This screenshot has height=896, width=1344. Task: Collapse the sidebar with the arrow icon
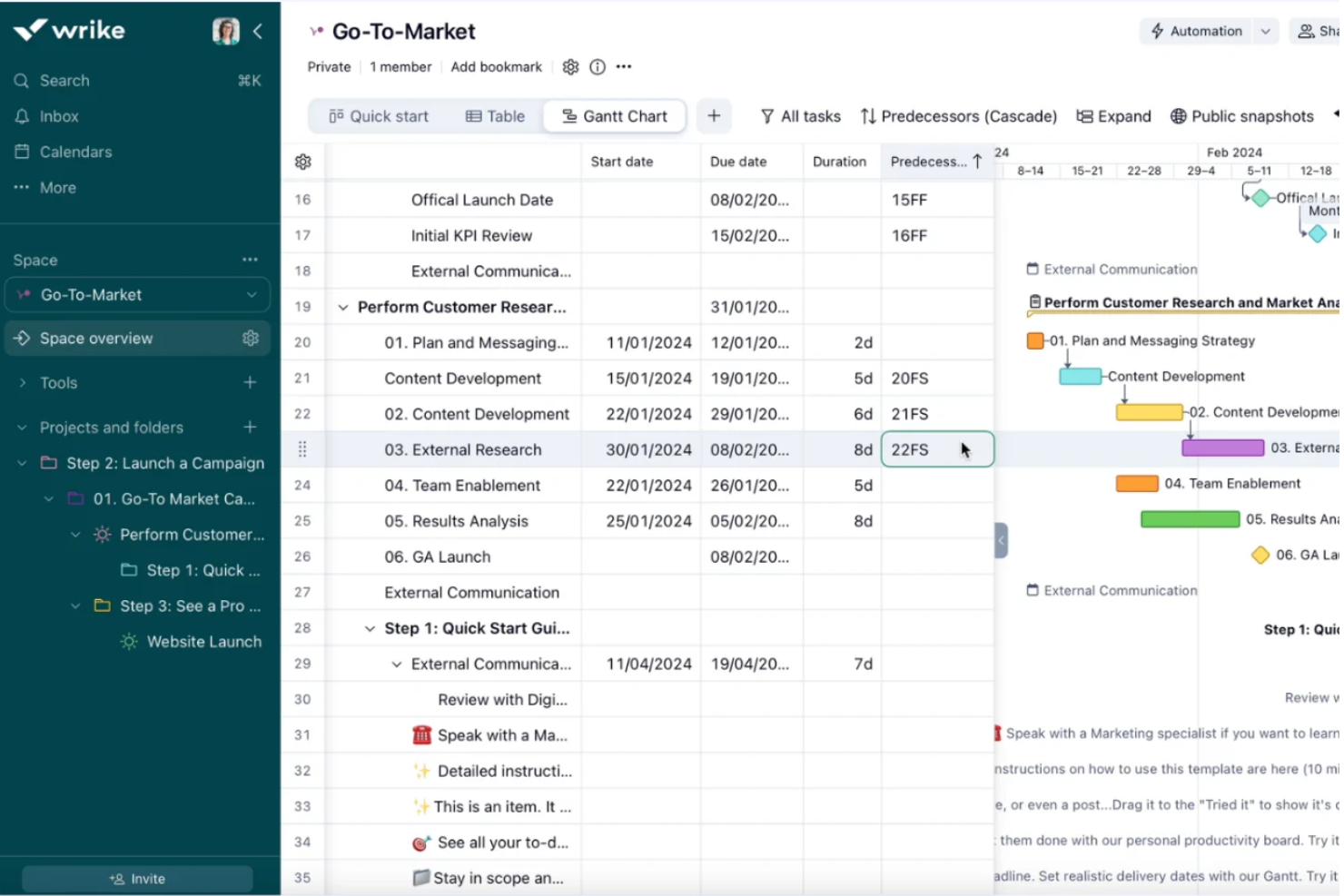tap(258, 31)
